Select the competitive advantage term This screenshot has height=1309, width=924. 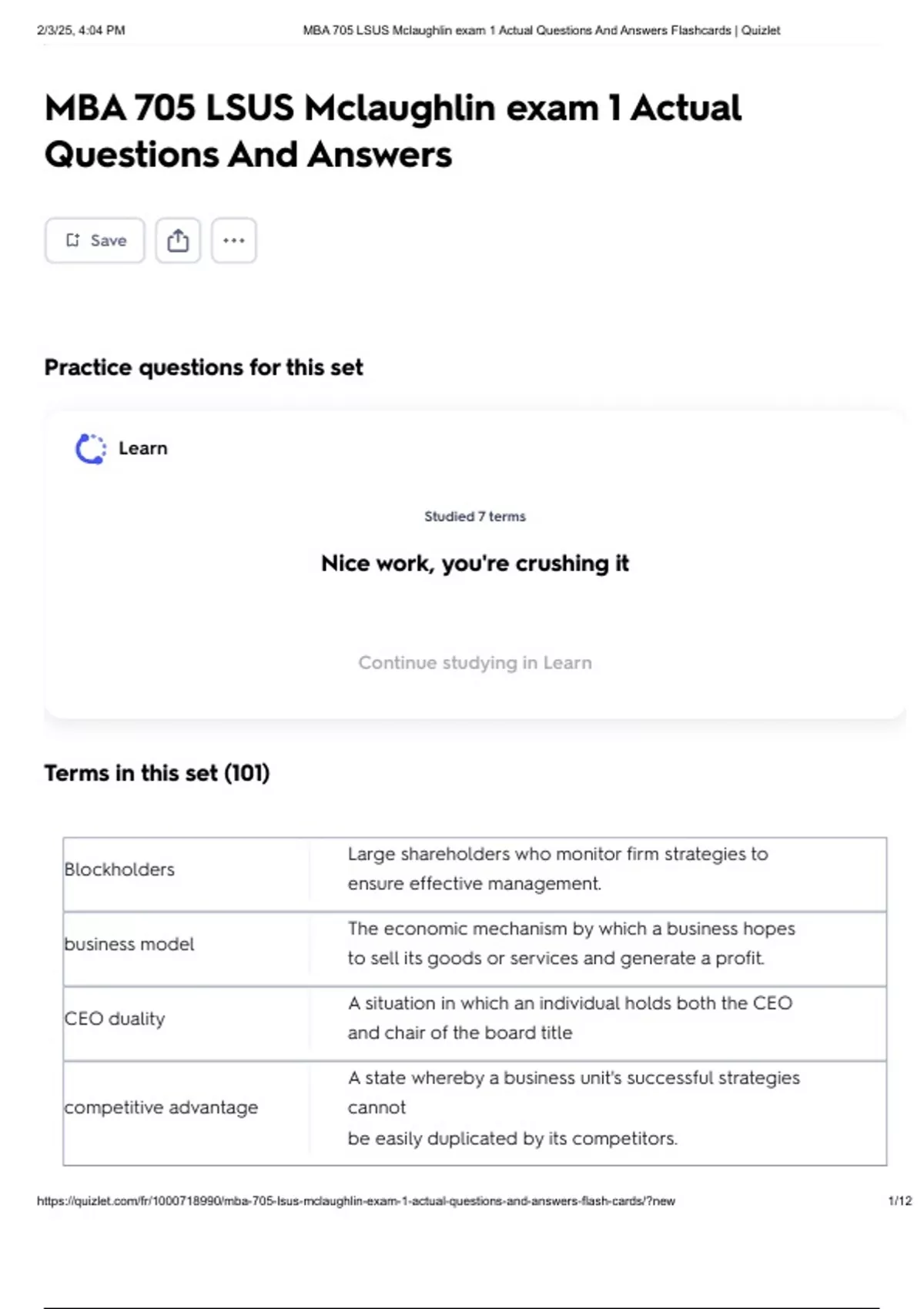[161, 1107]
